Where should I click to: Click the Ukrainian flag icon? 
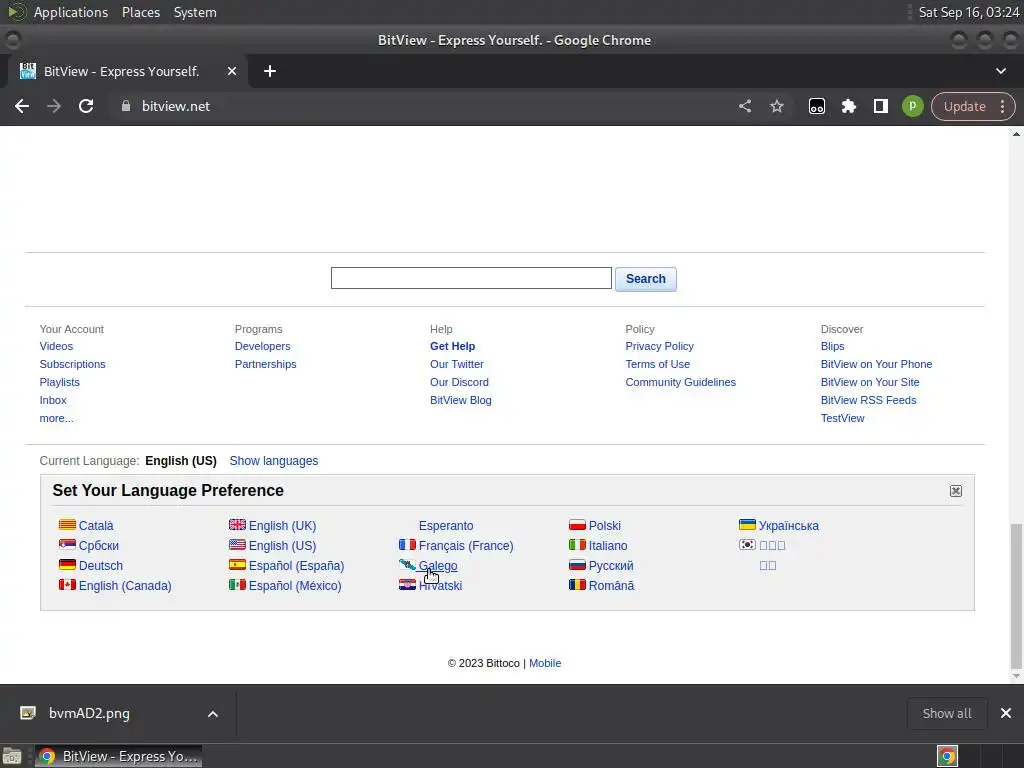click(747, 524)
